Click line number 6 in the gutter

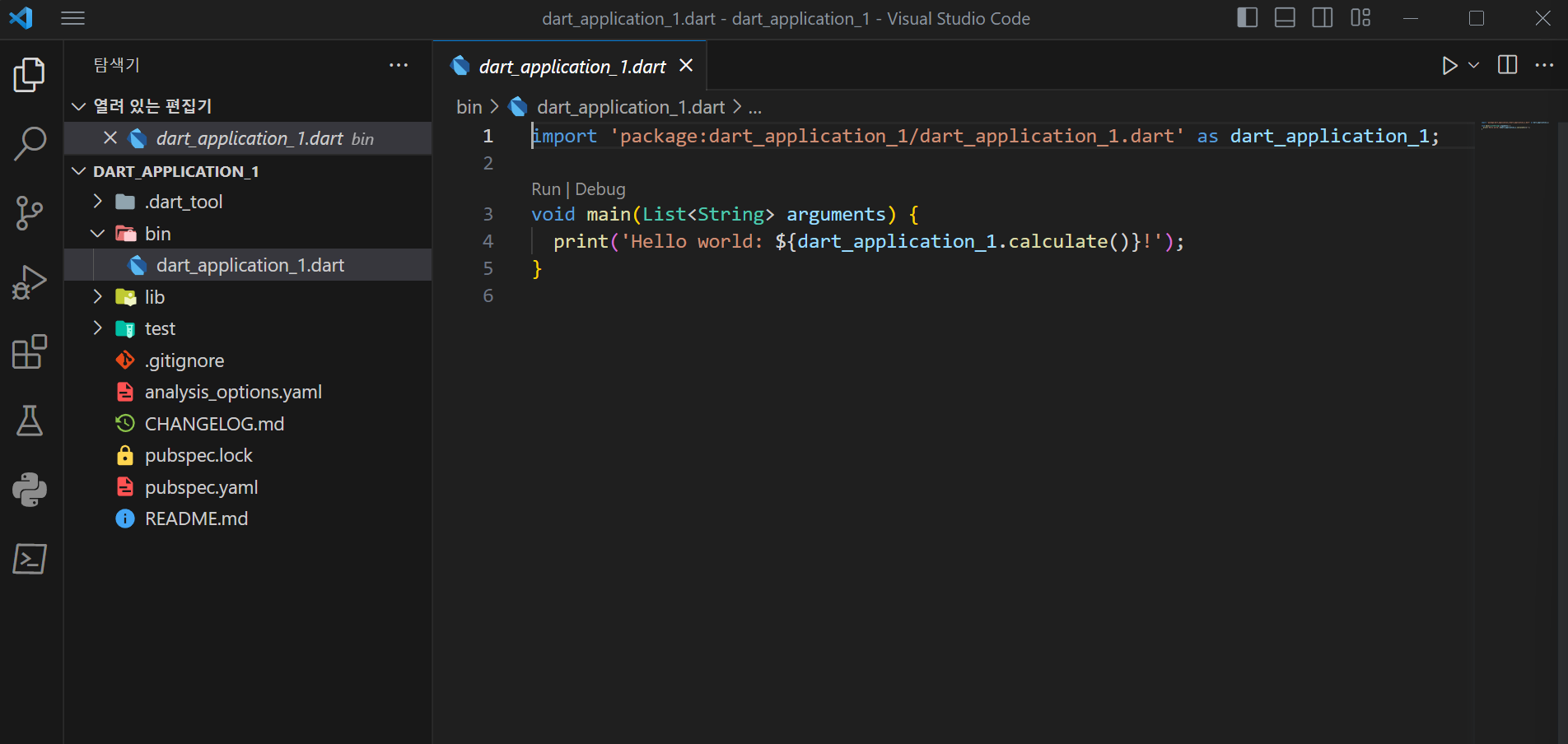click(x=488, y=295)
